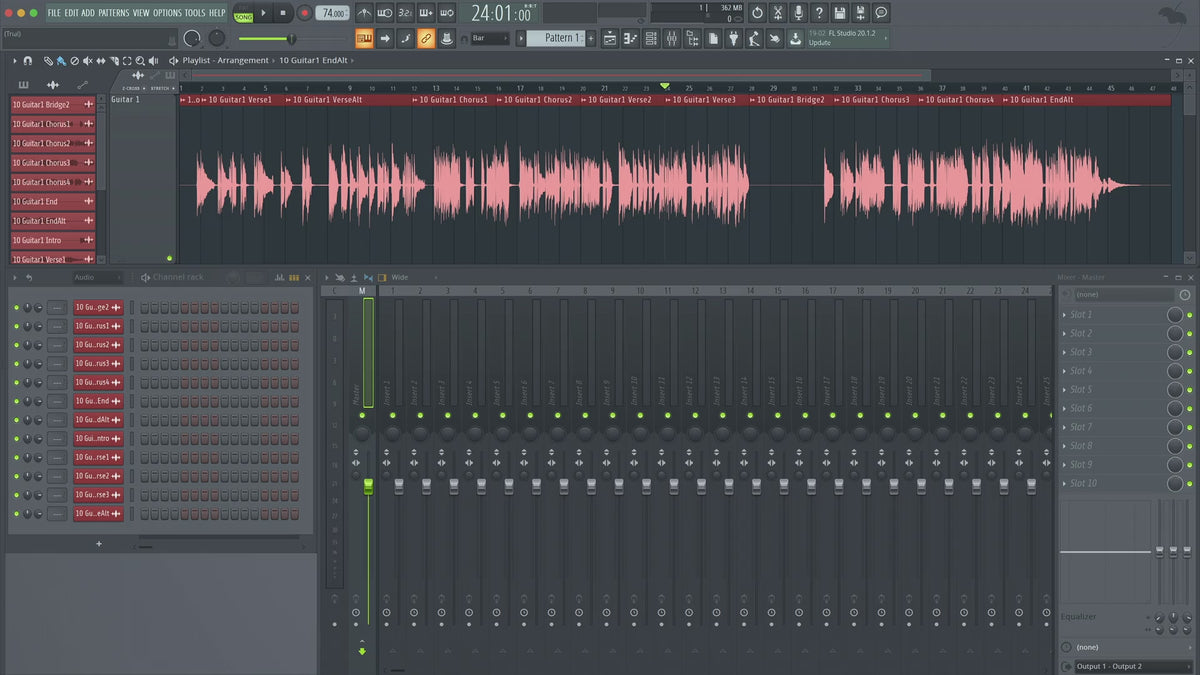Viewport: 1200px width, 675px height.
Task: Click the 10 Gu..End channel button
Action: coord(98,401)
